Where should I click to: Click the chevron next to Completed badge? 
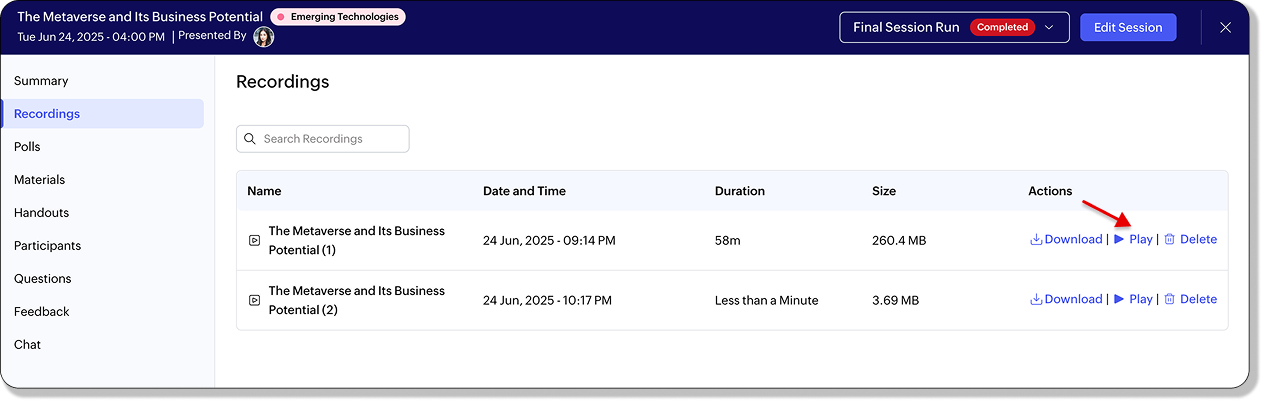click(x=1049, y=28)
